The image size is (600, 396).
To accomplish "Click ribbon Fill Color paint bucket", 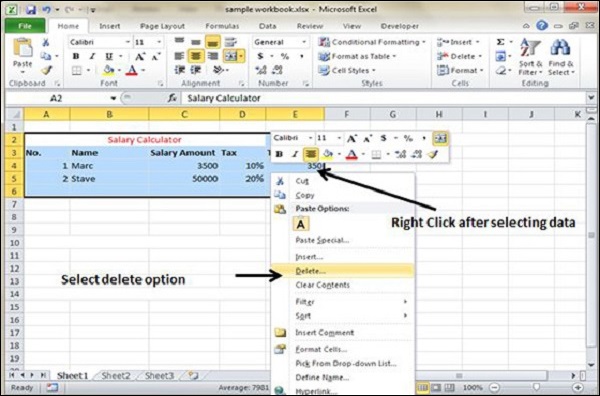I will pyautogui.click(x=109, y=70).
